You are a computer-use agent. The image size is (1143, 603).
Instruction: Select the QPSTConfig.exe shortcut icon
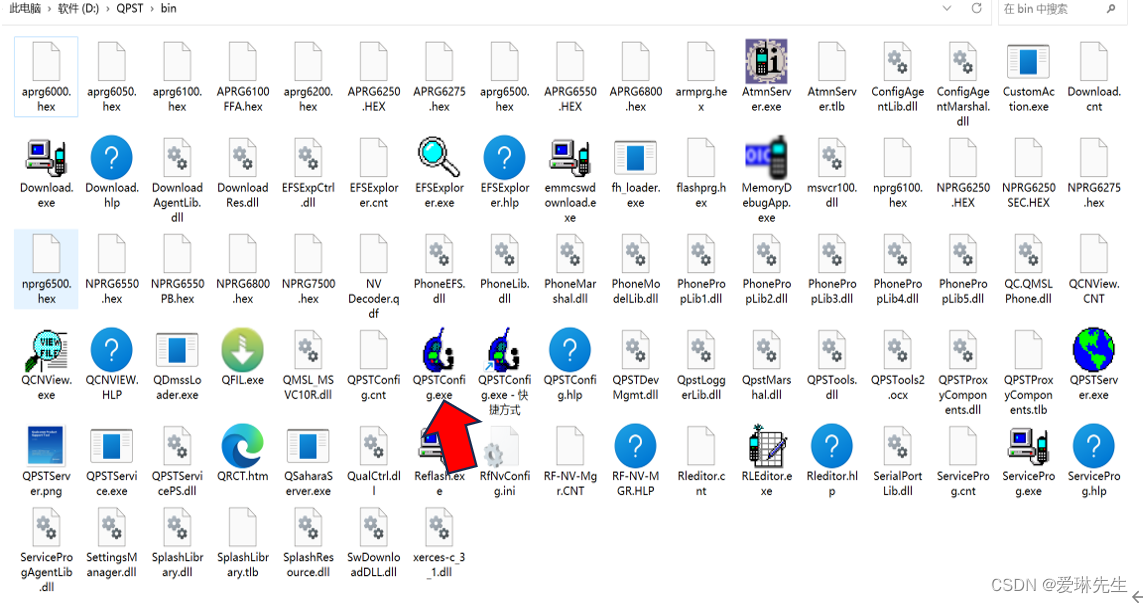(504, 350)
